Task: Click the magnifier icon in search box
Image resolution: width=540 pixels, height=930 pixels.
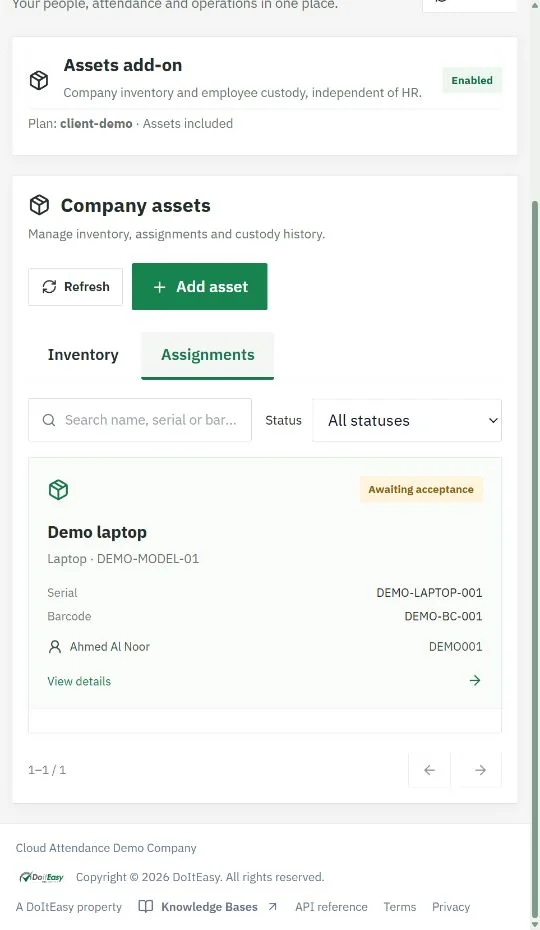Action: (x=49, y=420)
